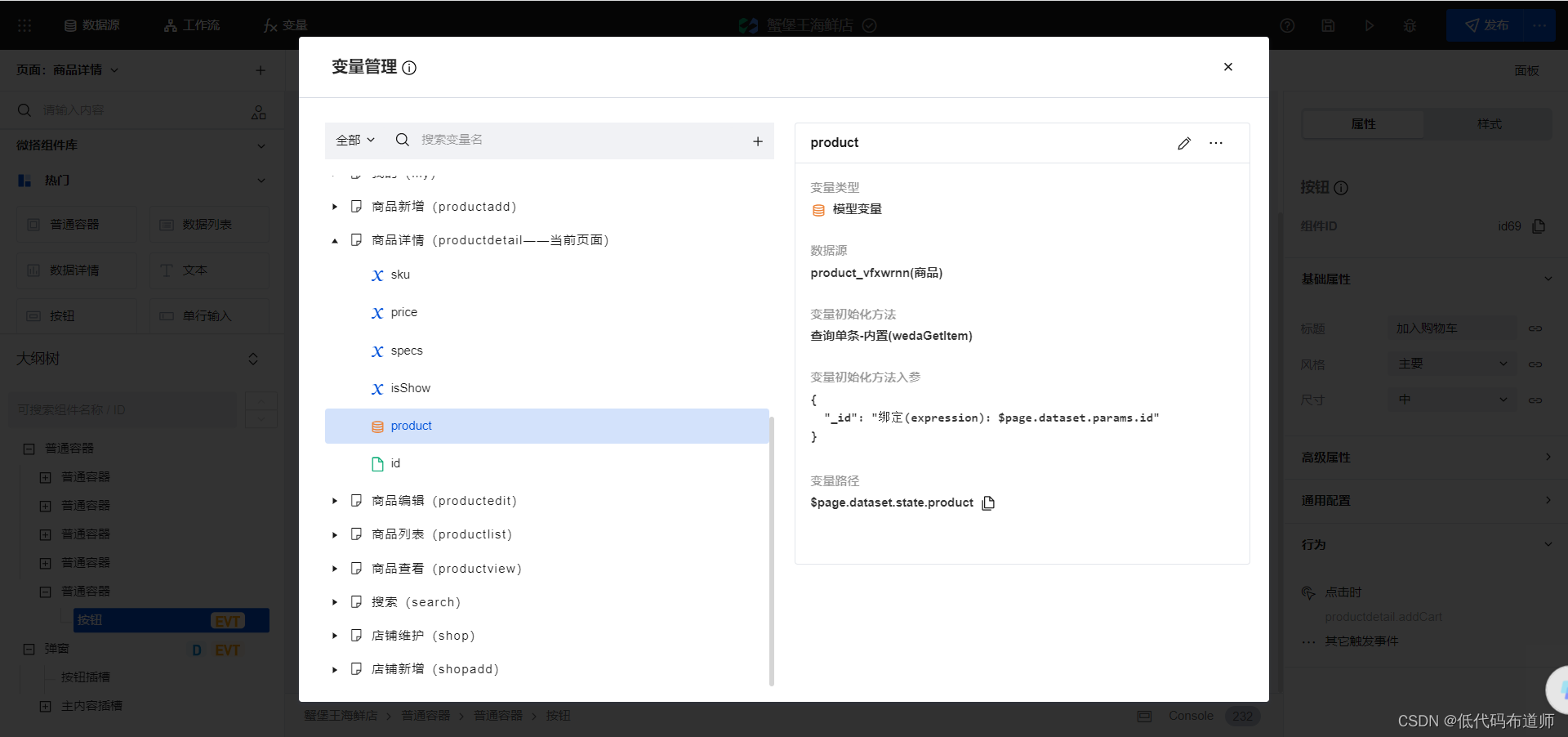This screenshot has height=737, width=1568.
Task: Open the 尺寸 中 dropdown
Action: pos(1452,400)
